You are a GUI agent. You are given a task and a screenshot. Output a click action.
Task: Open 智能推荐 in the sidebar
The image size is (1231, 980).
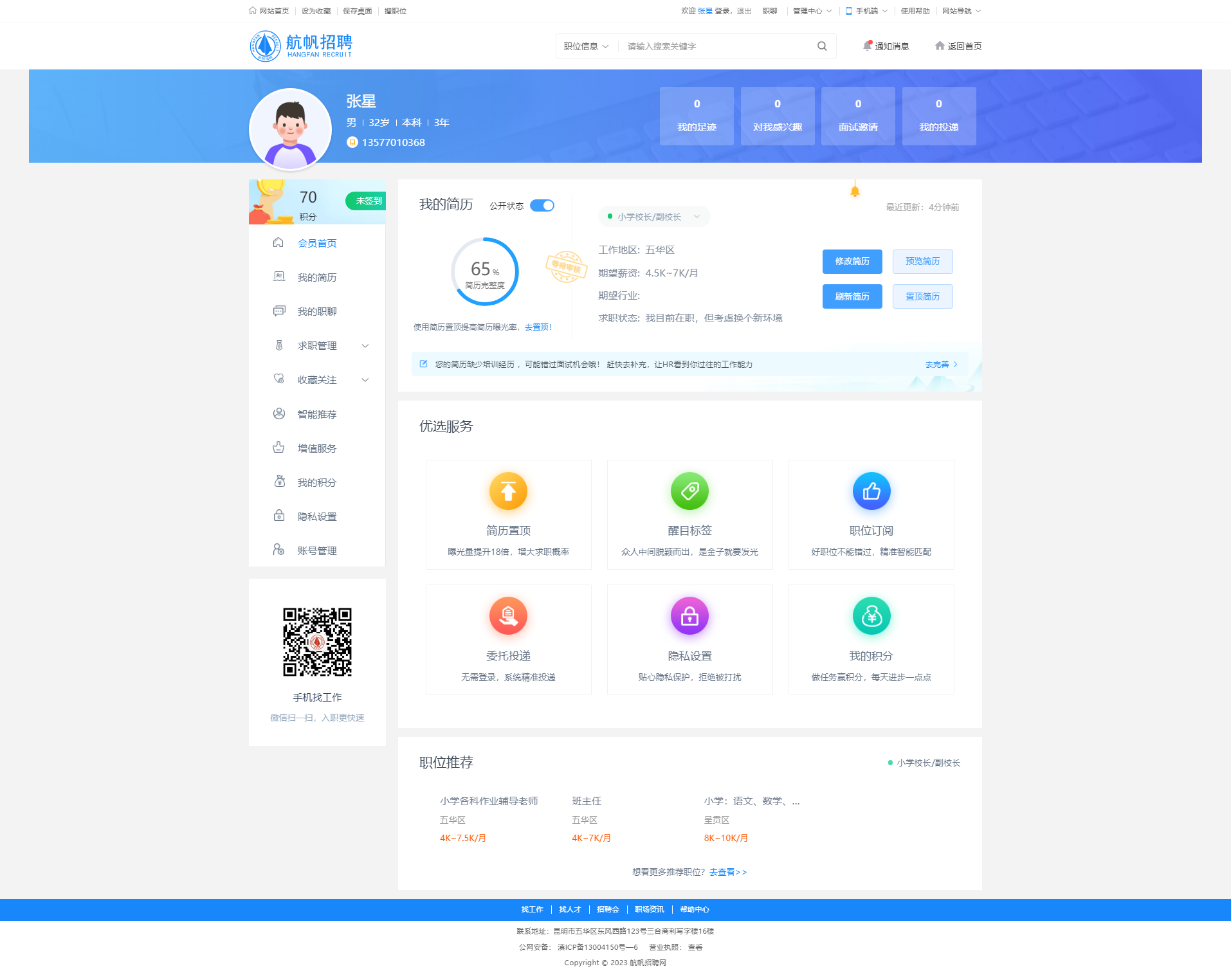pyautogui.click(x=316, y=415)
